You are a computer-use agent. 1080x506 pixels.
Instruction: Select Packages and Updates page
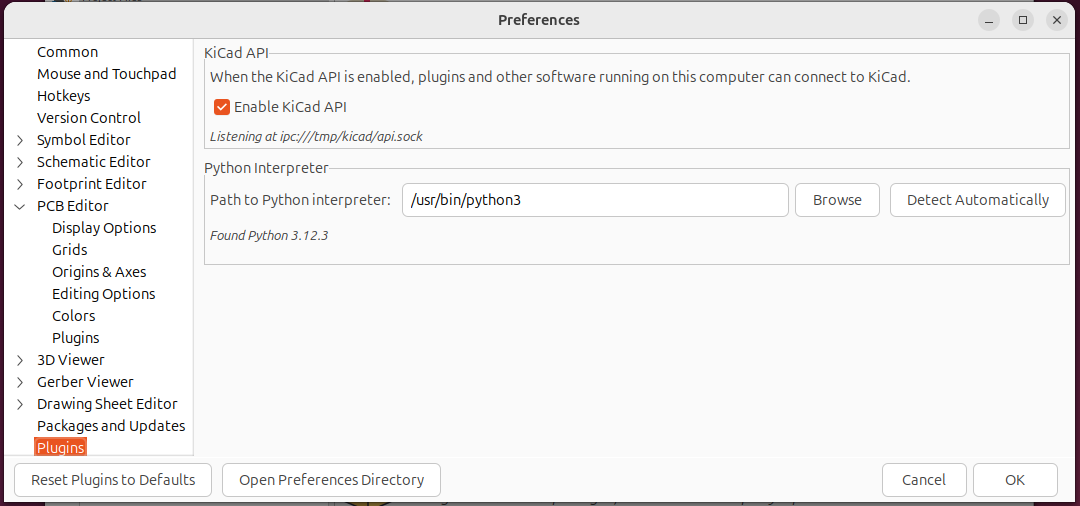point(111,426)
